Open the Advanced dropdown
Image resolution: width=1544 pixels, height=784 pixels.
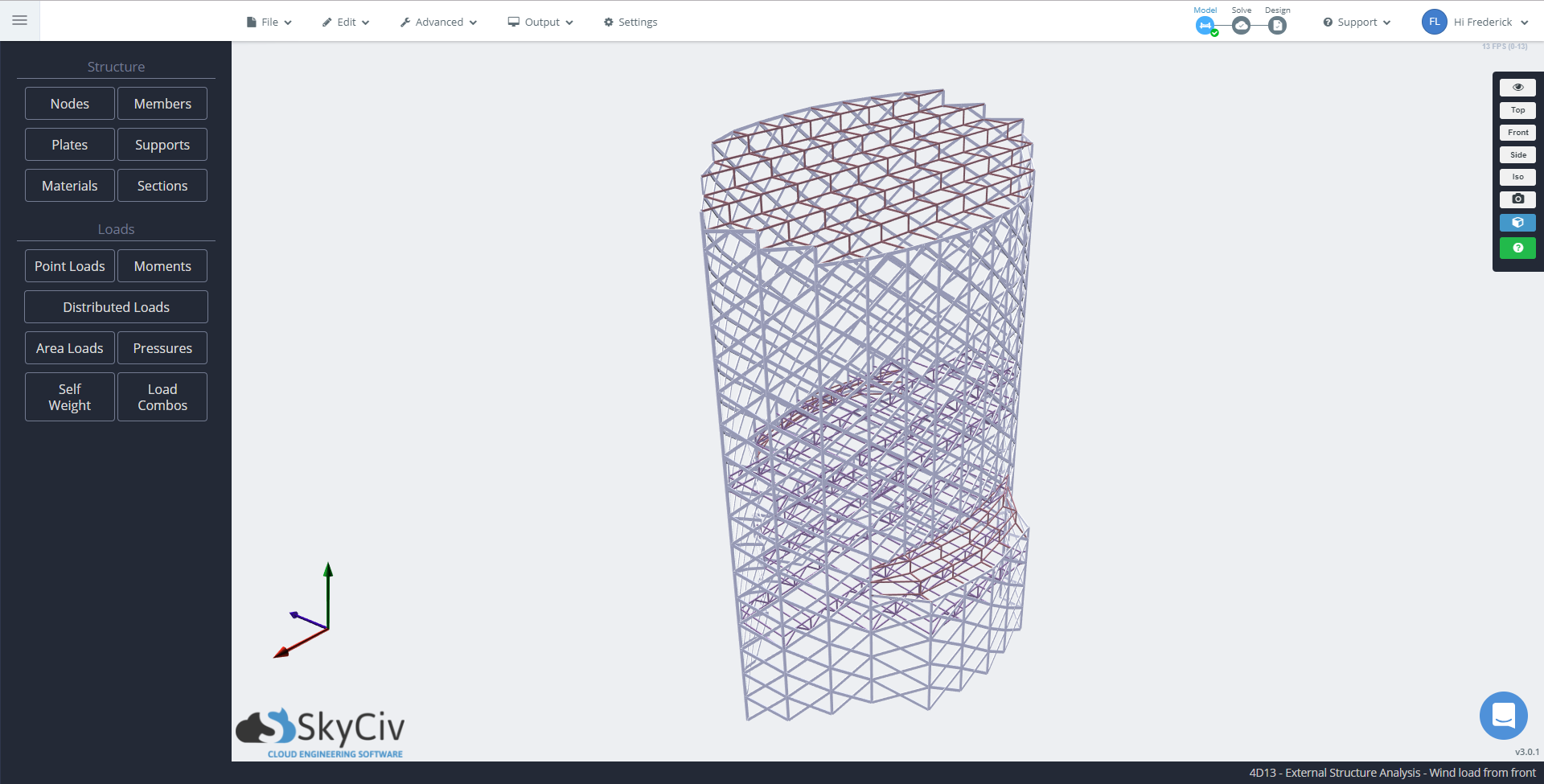(437, 22)
